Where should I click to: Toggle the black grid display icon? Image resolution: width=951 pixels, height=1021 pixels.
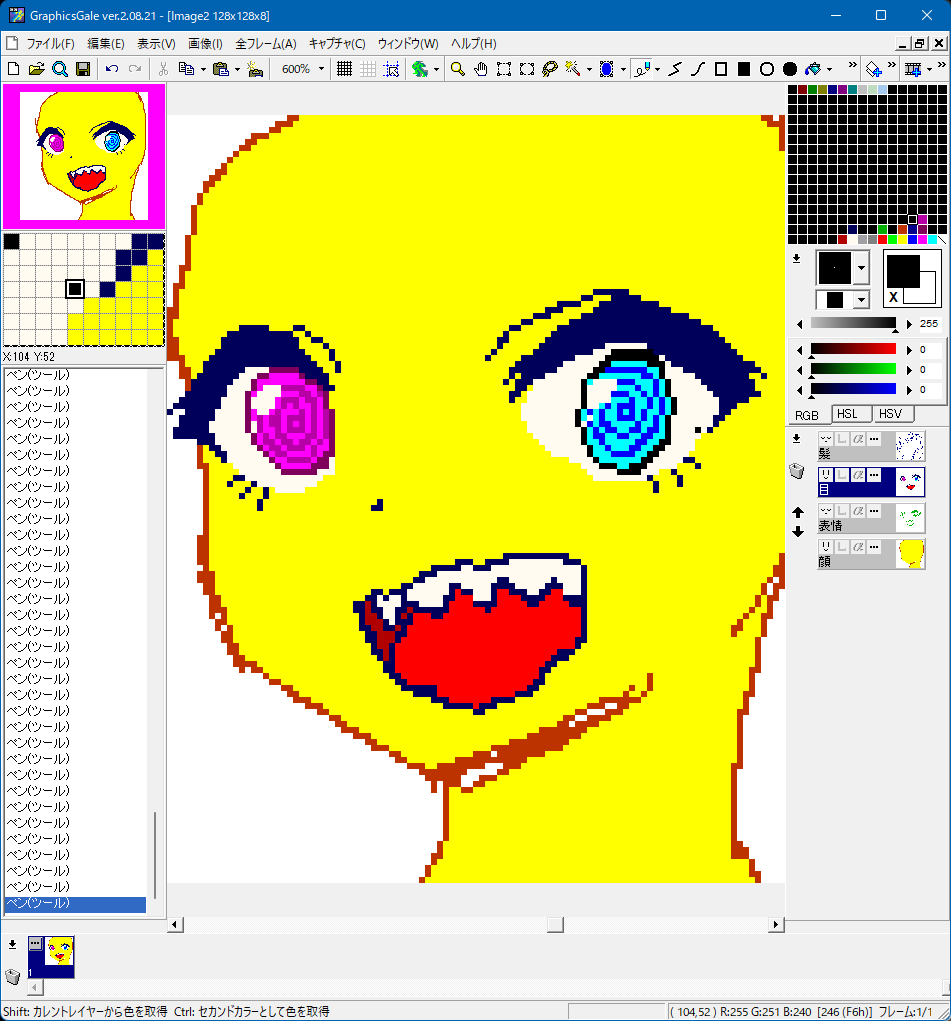(345, 68)
